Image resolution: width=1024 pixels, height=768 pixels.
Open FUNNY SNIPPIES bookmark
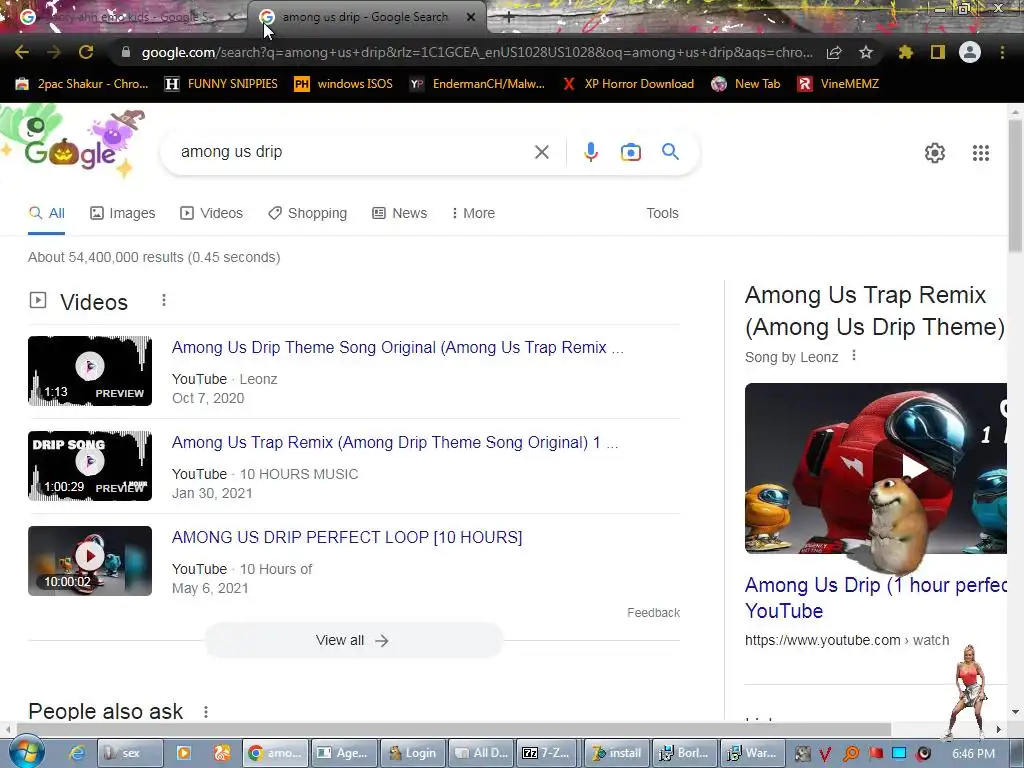click(221, 84)
